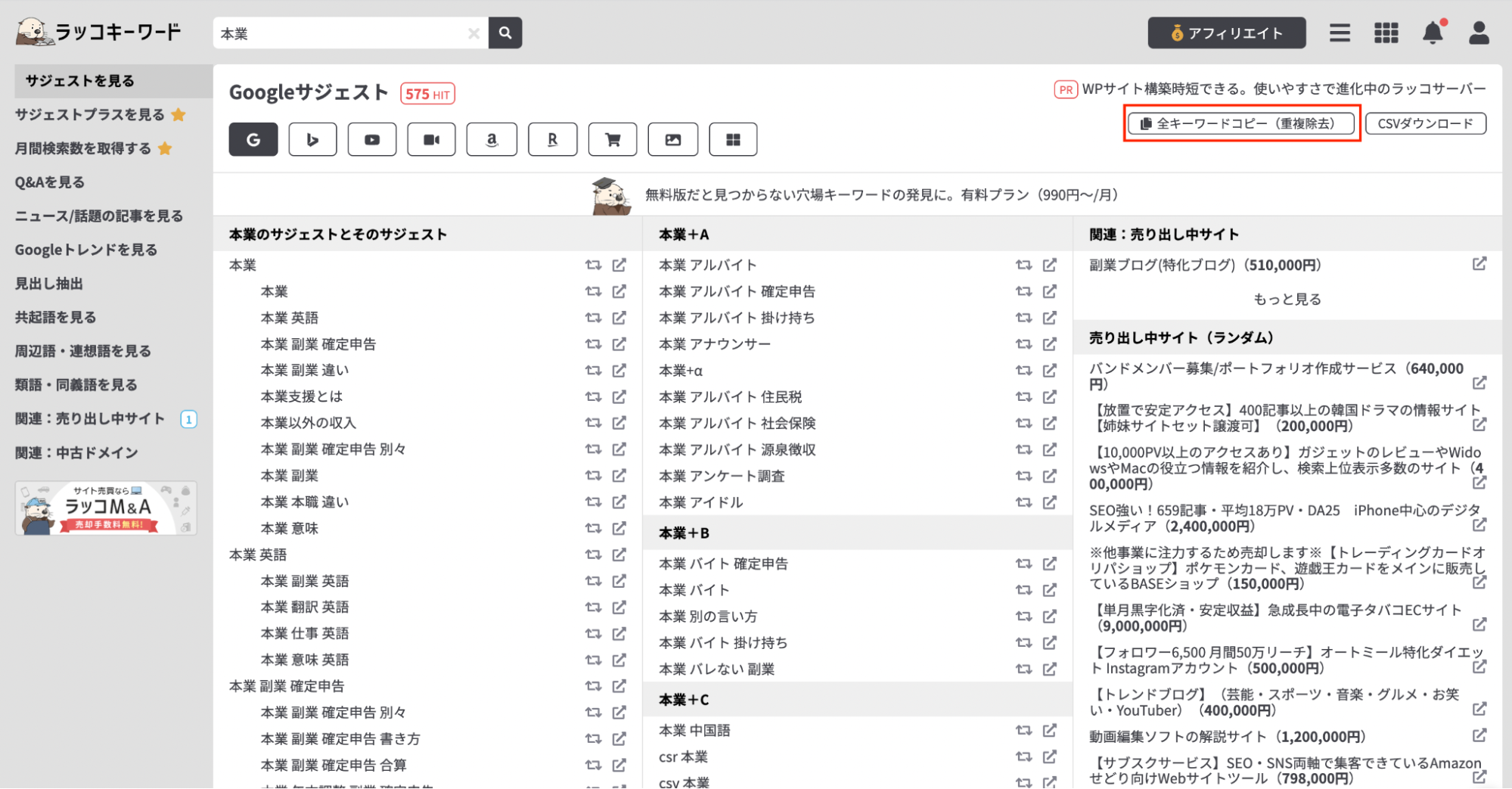1512x789 pixels.
Task: Re-search suggestions for 本業 アナウンサー
Action: tap(1023, 344)
